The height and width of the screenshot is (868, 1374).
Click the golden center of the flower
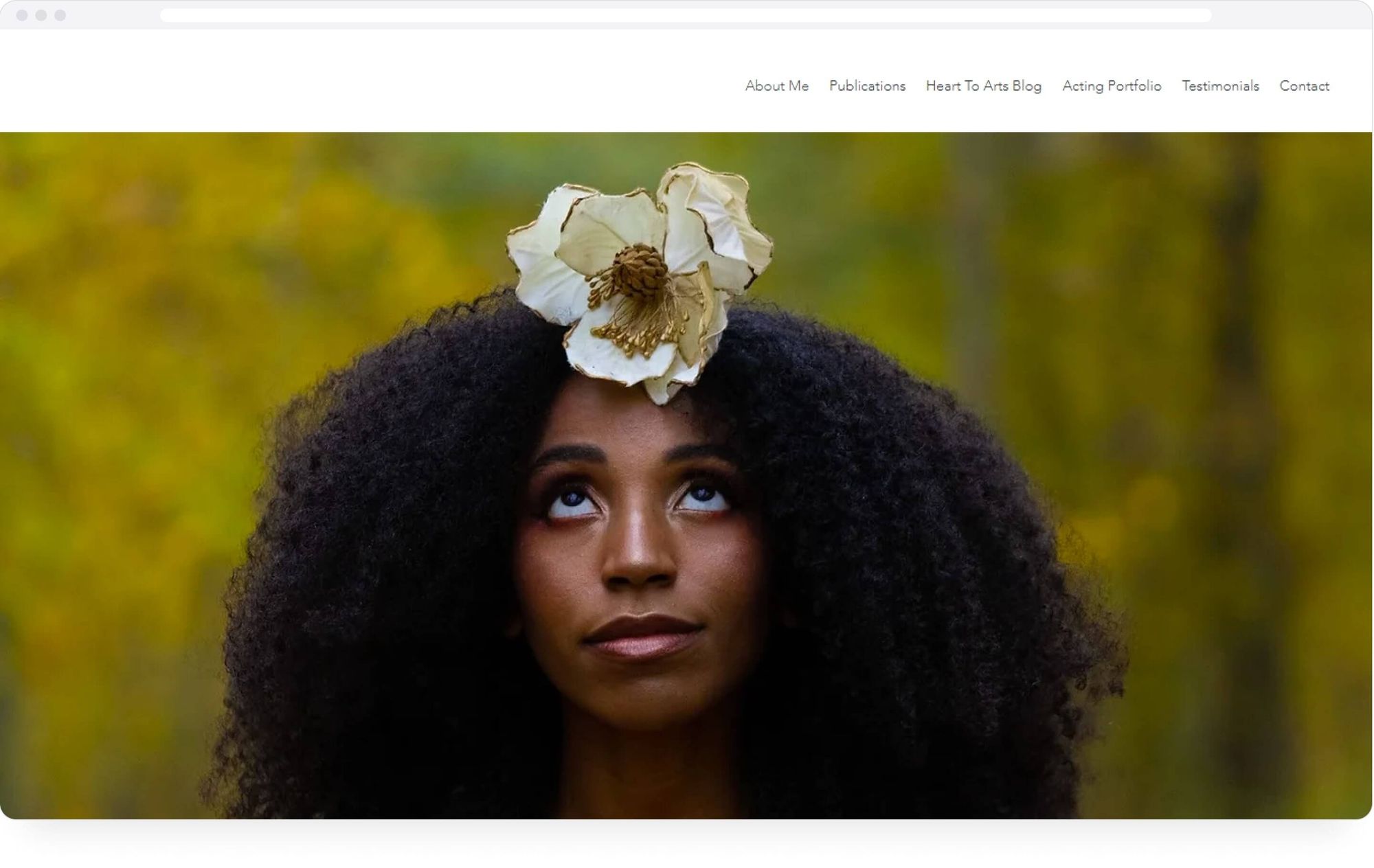[x=639, y=271]
